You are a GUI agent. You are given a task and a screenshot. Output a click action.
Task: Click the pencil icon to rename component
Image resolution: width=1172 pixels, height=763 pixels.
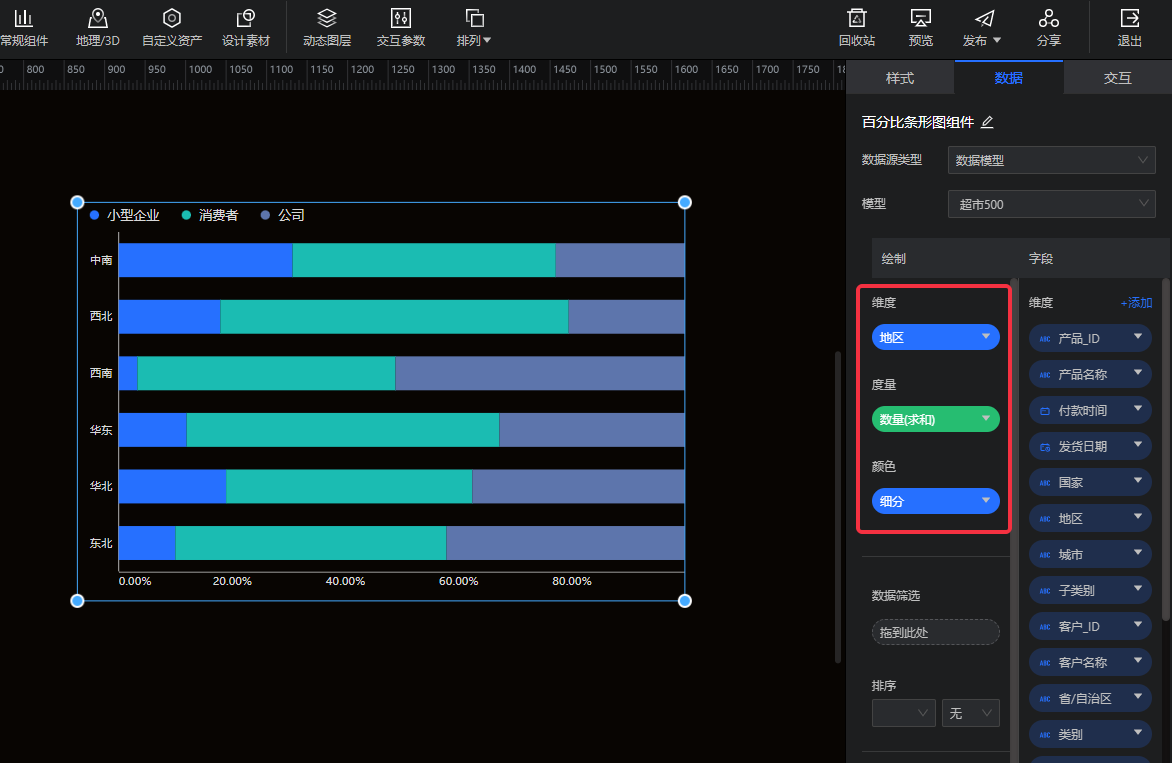point(987,122)
